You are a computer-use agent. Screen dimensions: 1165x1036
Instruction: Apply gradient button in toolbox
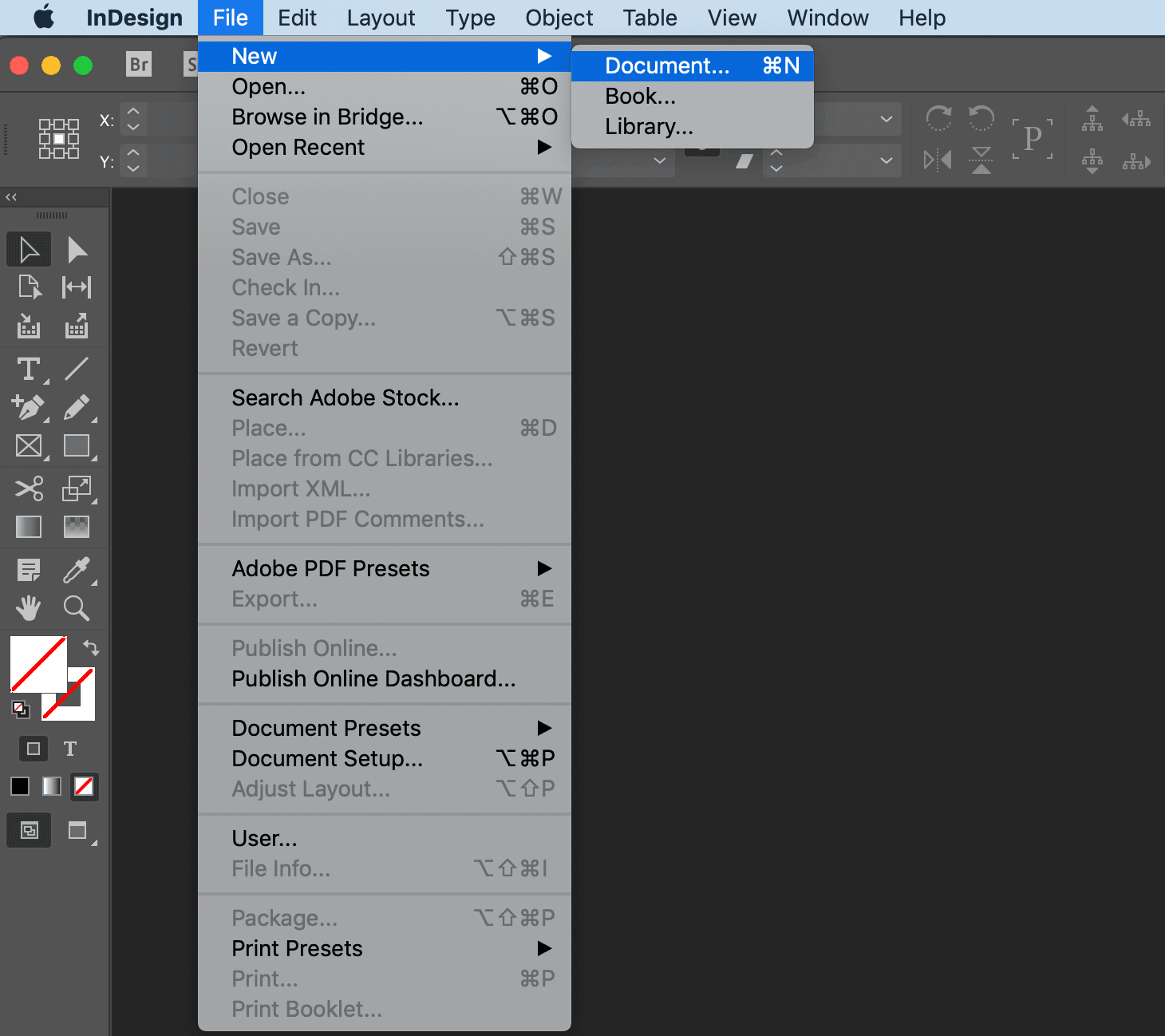click(x=51, y=786)
